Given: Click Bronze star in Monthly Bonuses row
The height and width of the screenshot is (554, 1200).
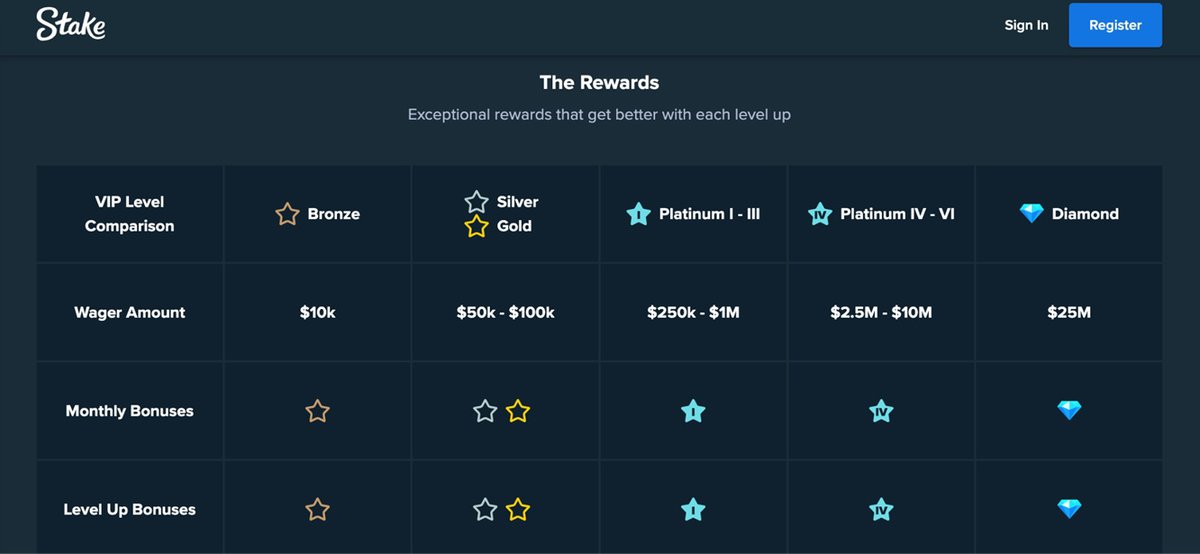Looking at the screenshot, I should pyautogui.click(x=317, y=411).
